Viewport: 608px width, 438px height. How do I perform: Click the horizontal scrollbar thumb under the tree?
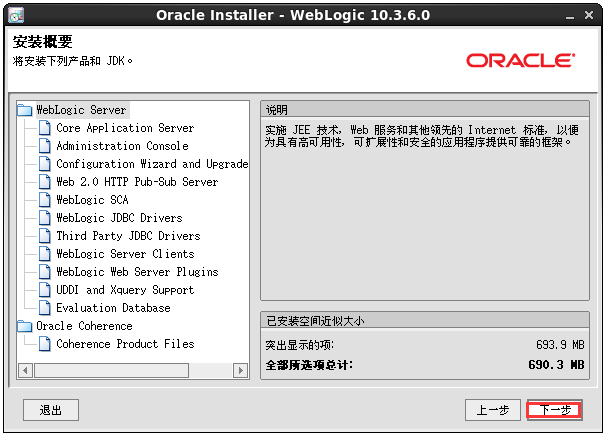coord(111,371)
